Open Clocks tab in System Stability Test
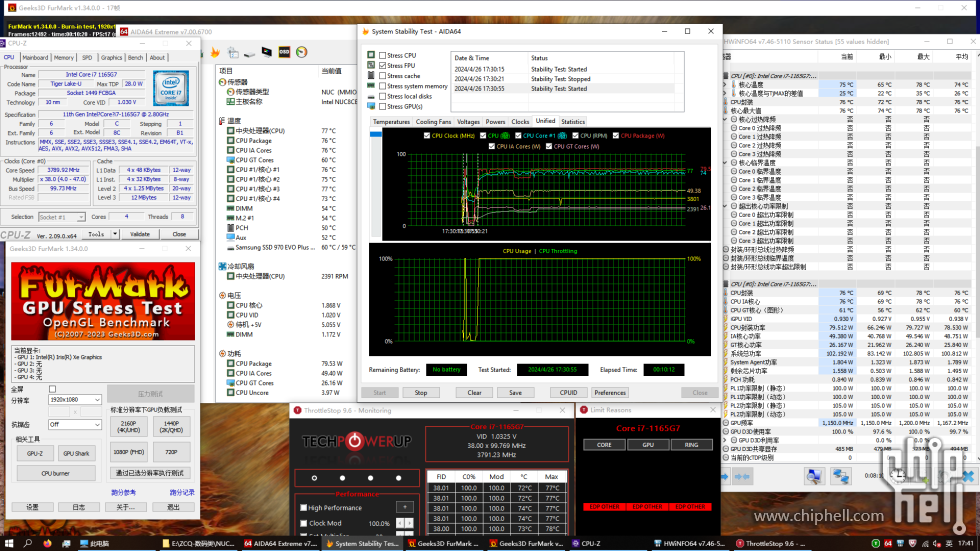Image resolution: width=980 pixels, height=551 pixels. [520, 122]
